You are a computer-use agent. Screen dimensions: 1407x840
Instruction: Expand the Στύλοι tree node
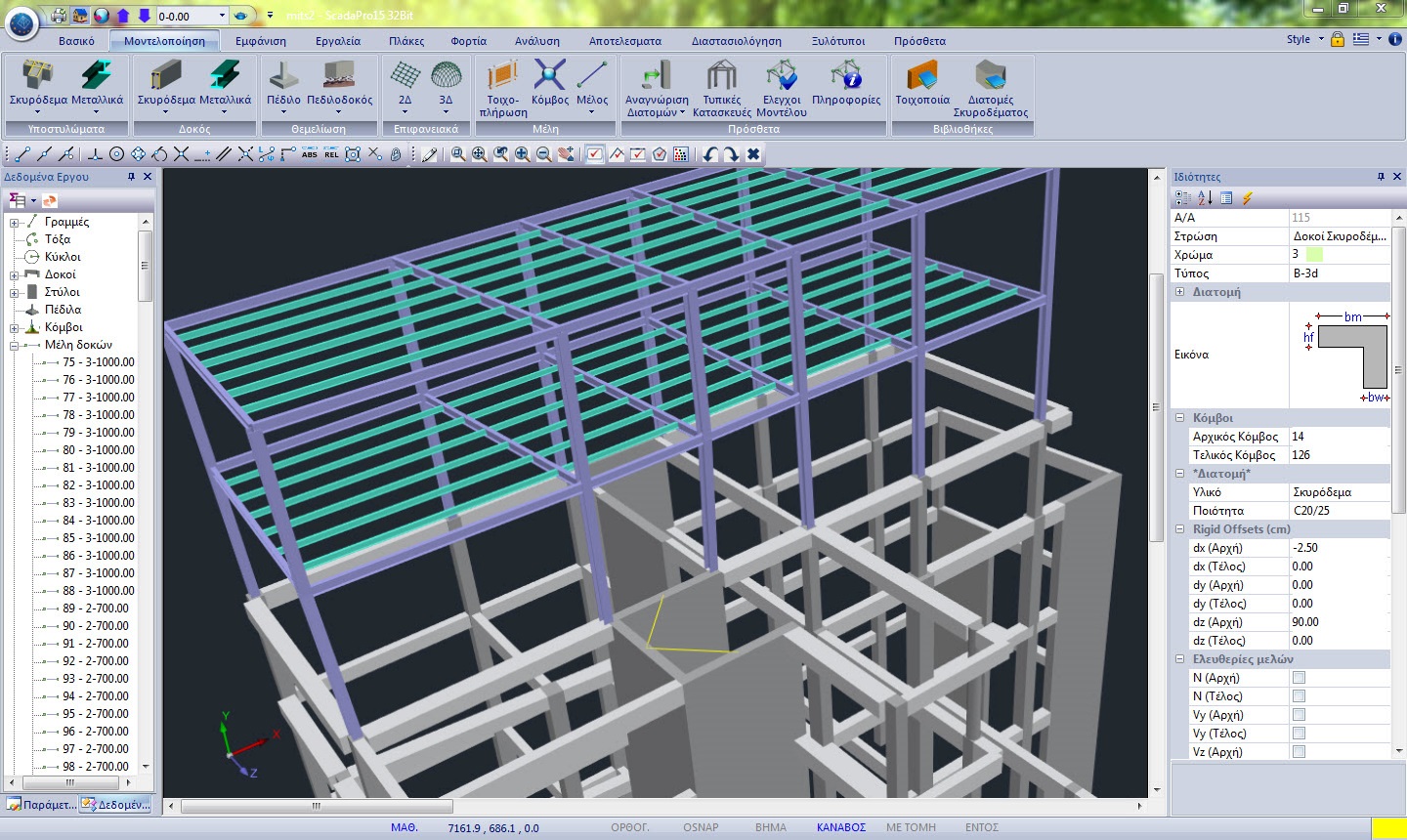pos(15,292)
